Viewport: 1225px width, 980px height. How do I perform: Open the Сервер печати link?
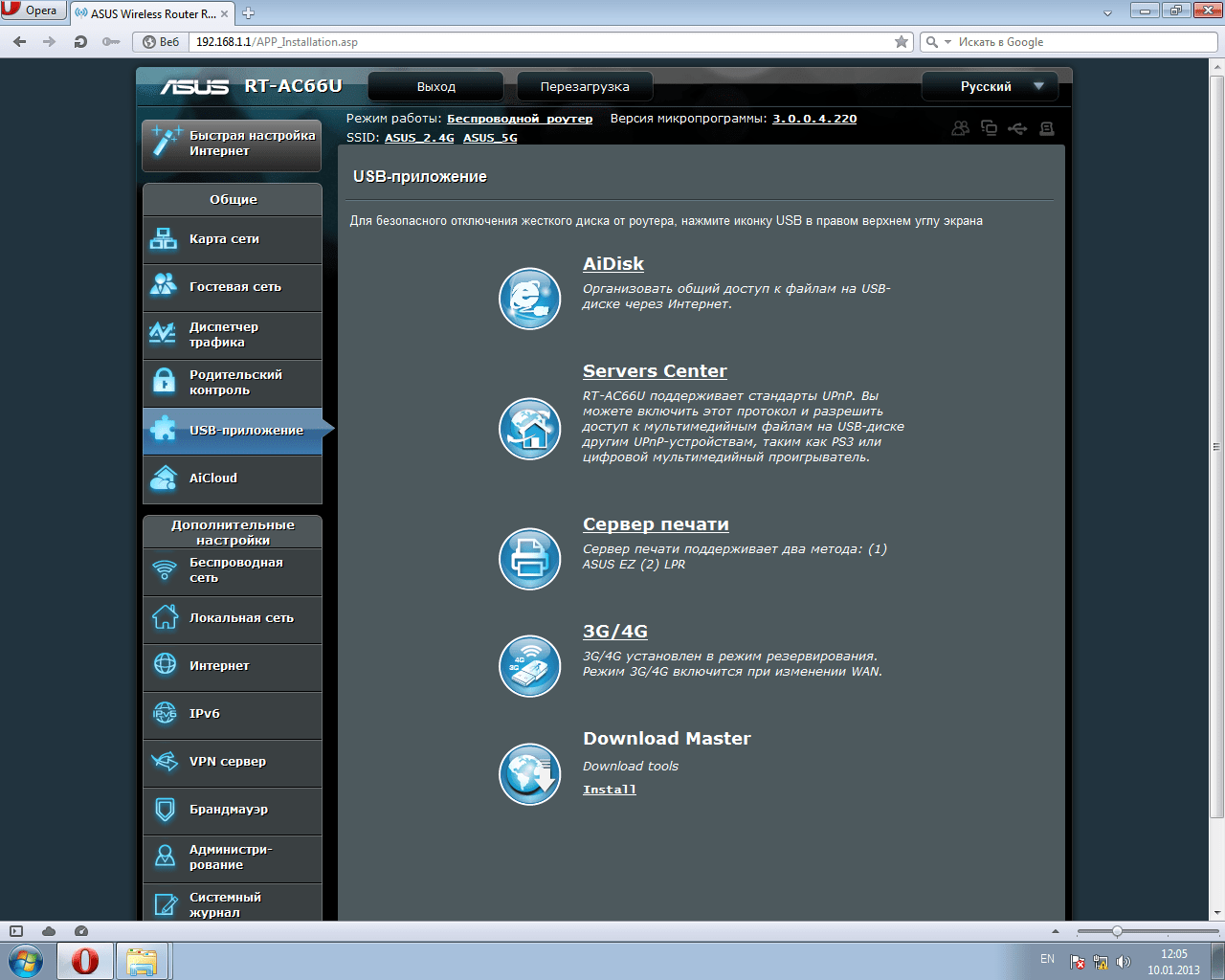point(656,524)
